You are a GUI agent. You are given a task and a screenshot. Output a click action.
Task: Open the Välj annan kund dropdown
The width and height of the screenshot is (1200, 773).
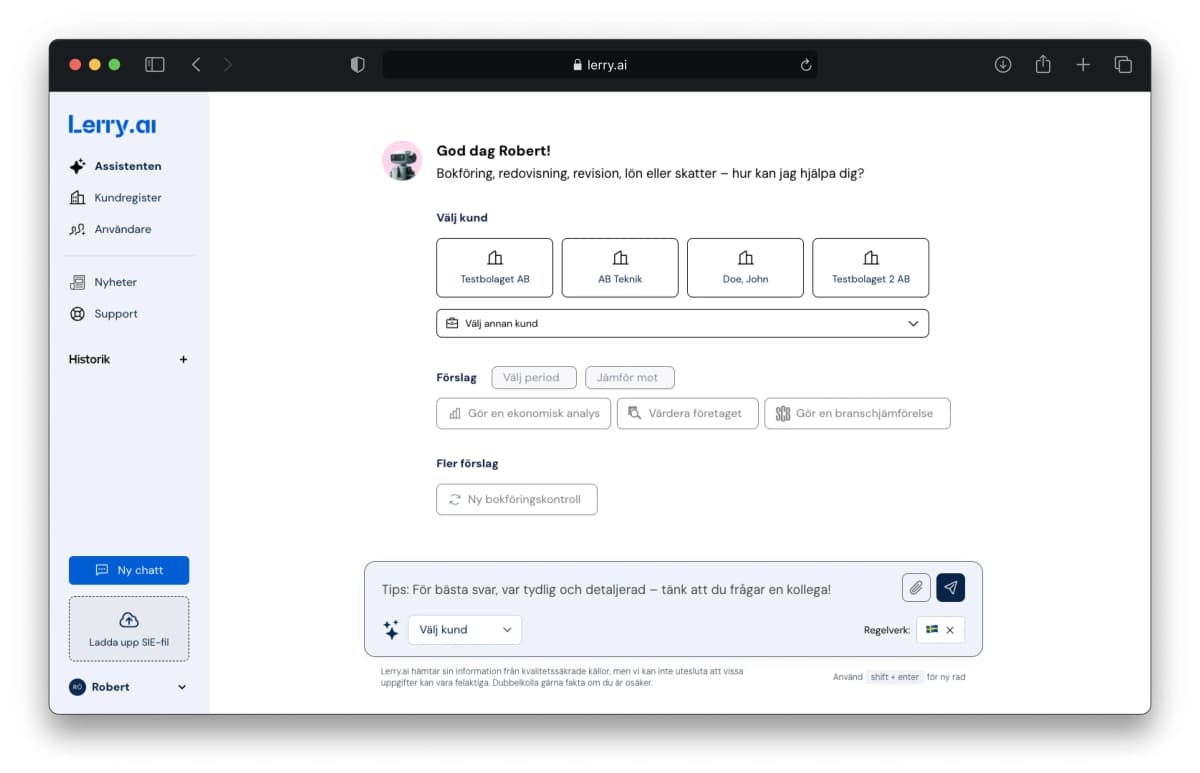point(682,323)
